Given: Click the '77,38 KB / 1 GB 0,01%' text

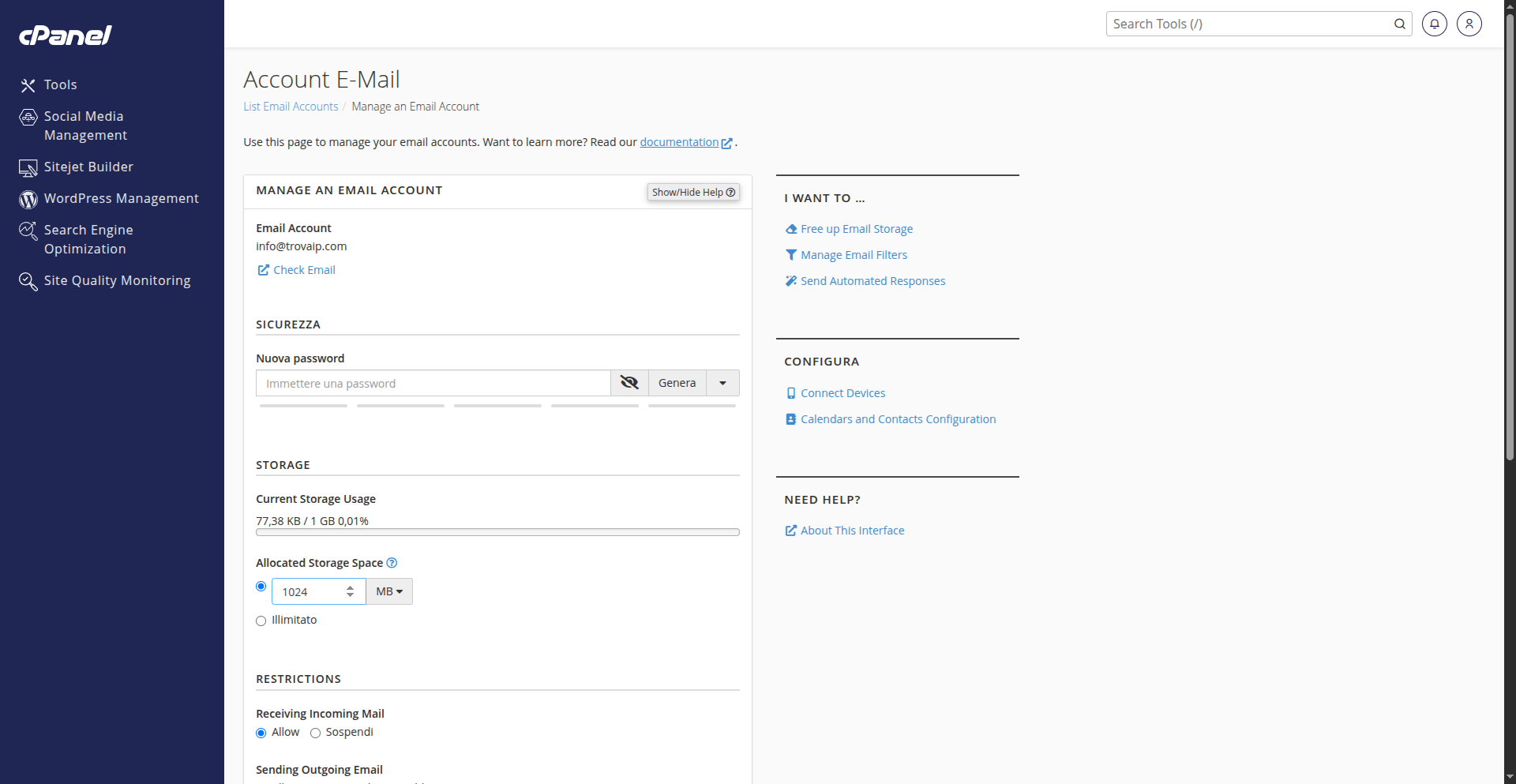Looking at the screenshot, I should 312,521.
